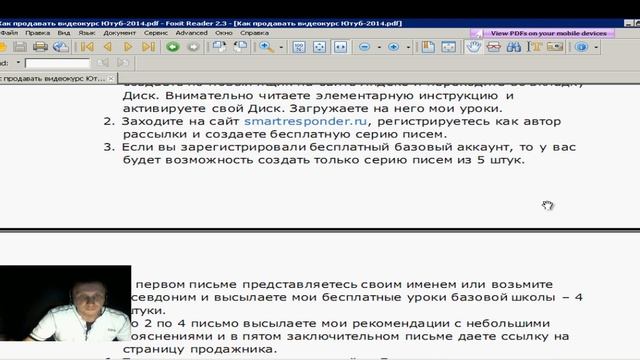
Task: Rotate the page counterclockwise
Action: coord(241,47)
